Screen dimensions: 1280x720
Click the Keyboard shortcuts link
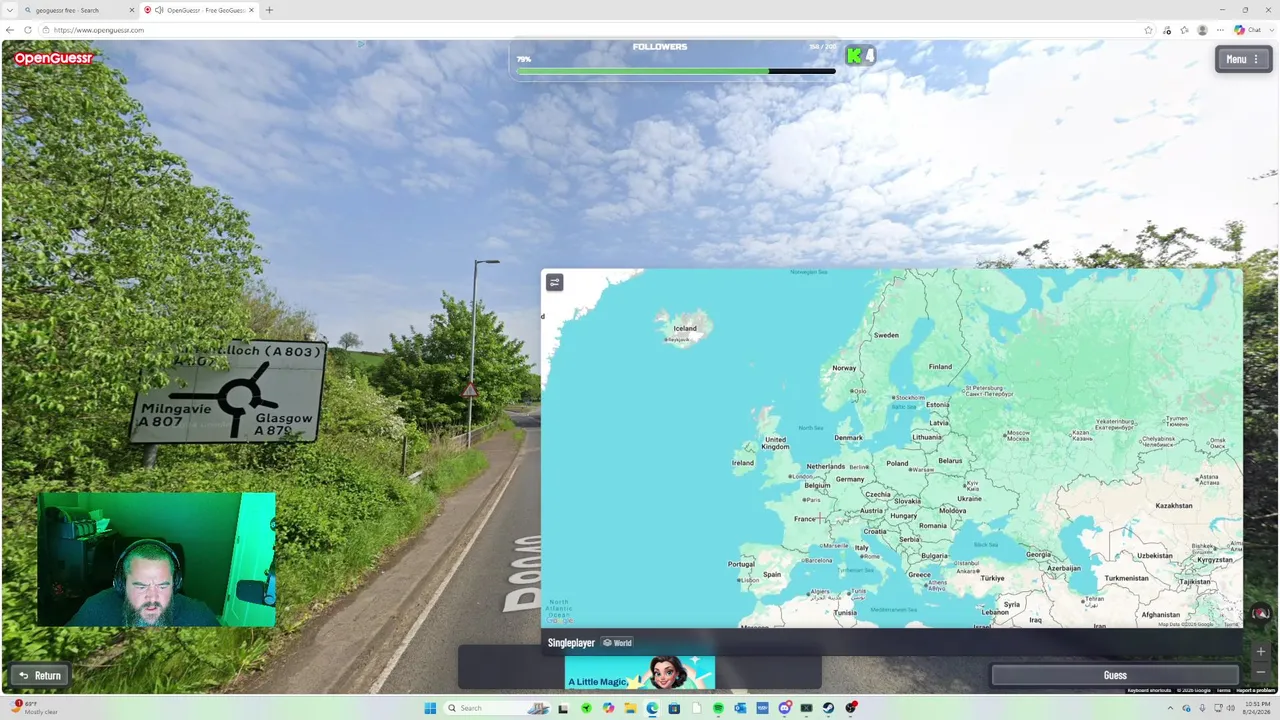pos(1149,690)
